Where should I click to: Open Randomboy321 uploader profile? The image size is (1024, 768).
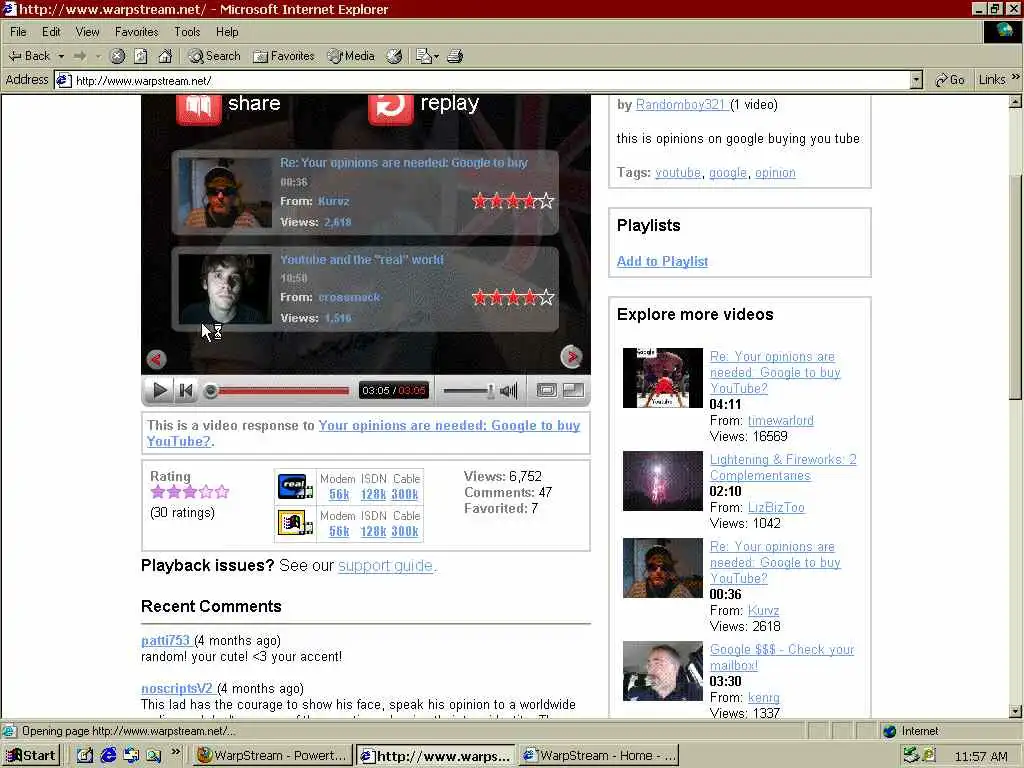pyautogui.click(x=680, y=104)
